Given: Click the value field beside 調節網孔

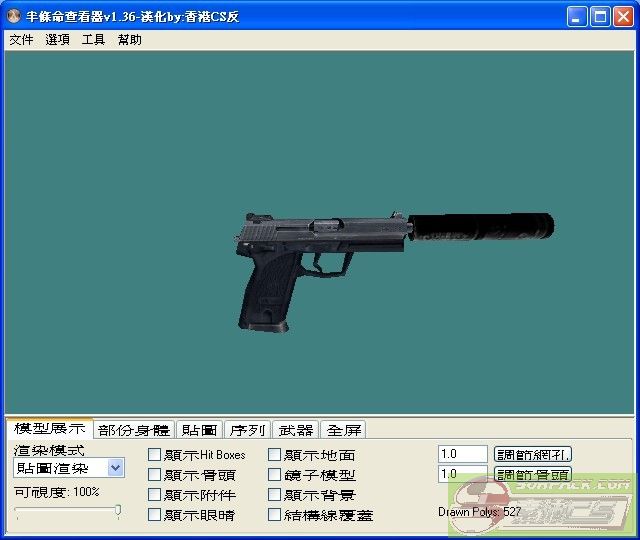Looking at the screenshot, I should 462,454.
